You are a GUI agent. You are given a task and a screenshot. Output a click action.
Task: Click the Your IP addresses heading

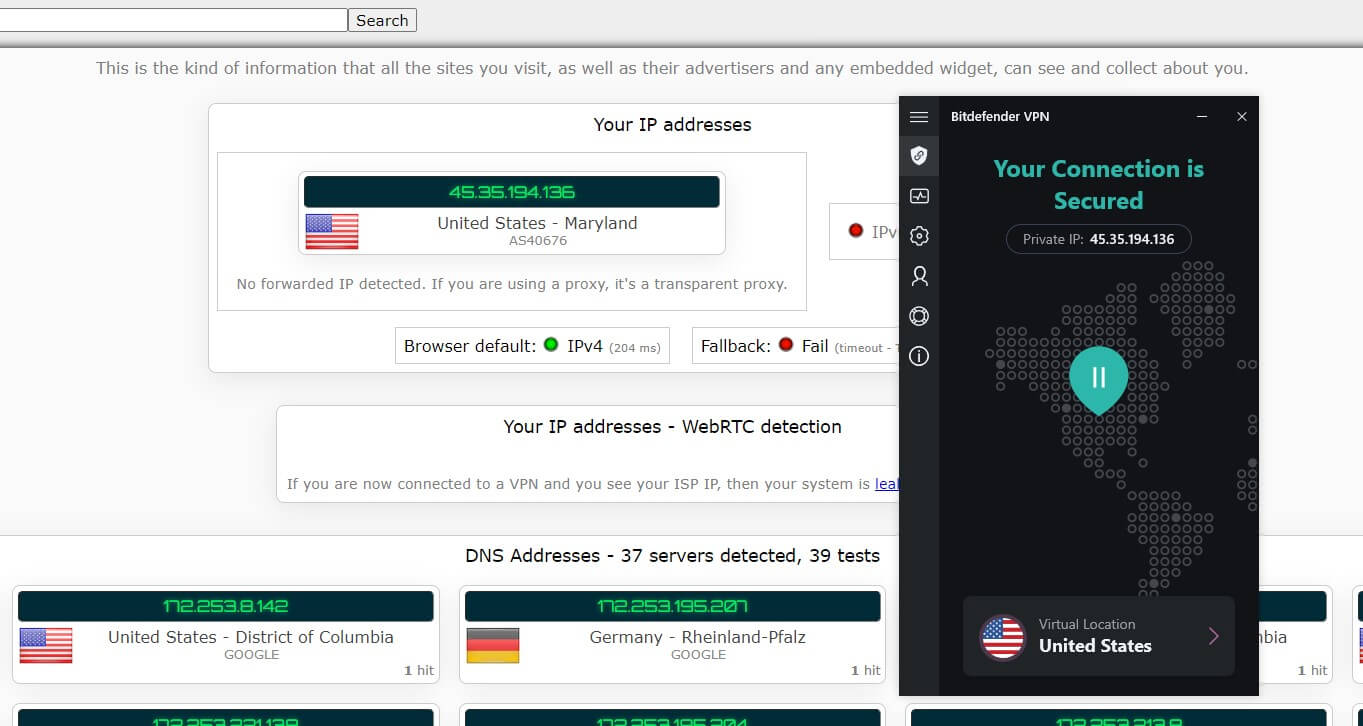672,125
